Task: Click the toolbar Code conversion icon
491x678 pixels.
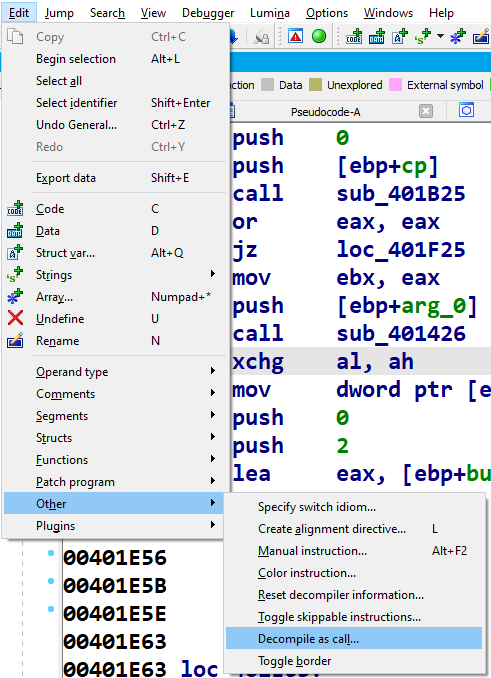Action: tap(354, 37)
